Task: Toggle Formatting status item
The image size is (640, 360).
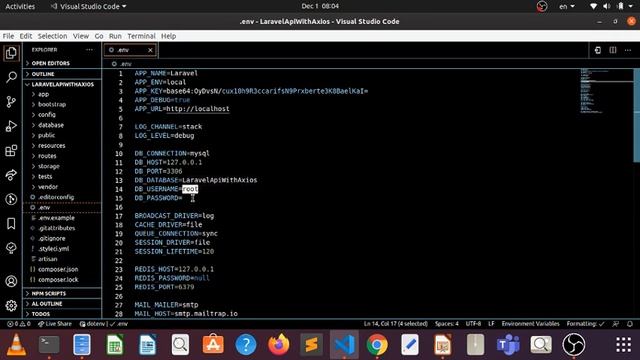Action: click(x=585, y=324)
